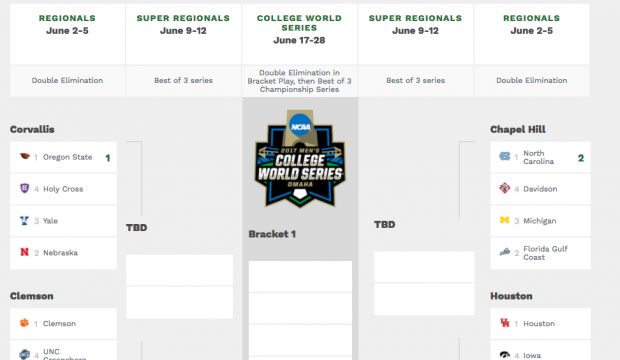Click the Houston UH logo
The image size is (620, 360).
click(x=505, y=323)
